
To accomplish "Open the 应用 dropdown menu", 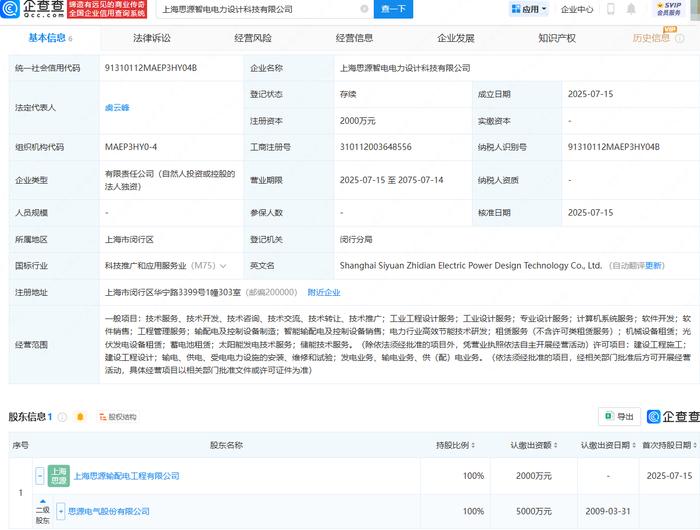I will pos(529,9).
